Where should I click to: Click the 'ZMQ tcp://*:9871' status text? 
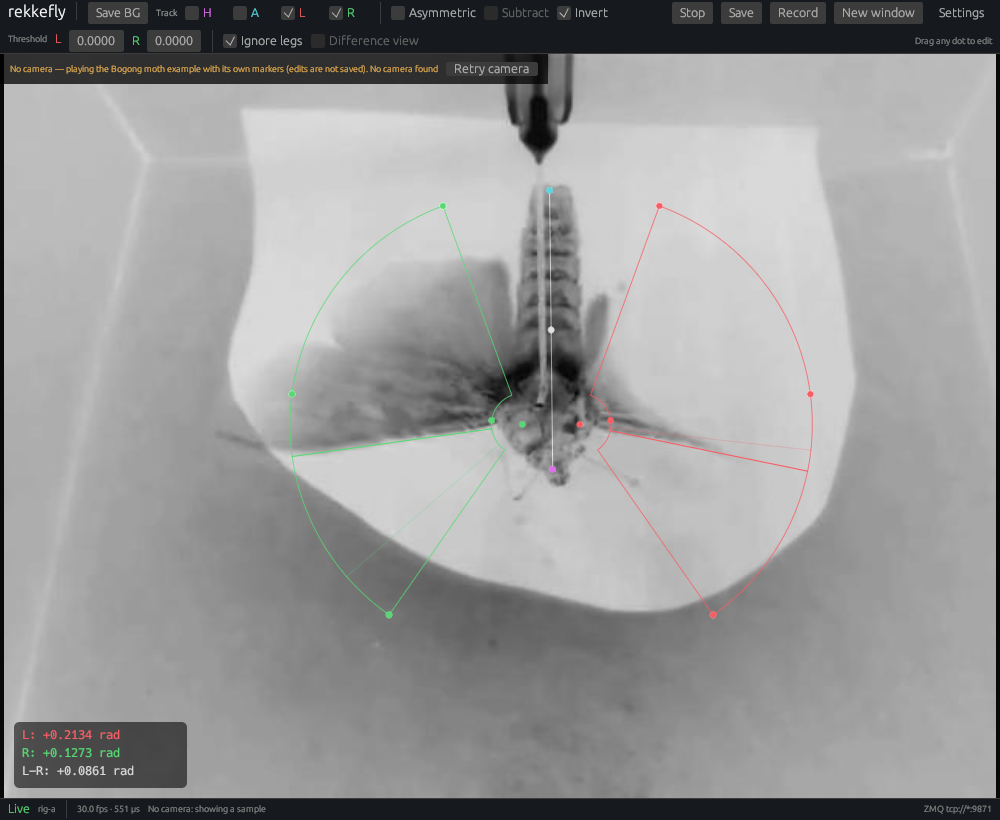pyautogui.click(x=958, y=809)
